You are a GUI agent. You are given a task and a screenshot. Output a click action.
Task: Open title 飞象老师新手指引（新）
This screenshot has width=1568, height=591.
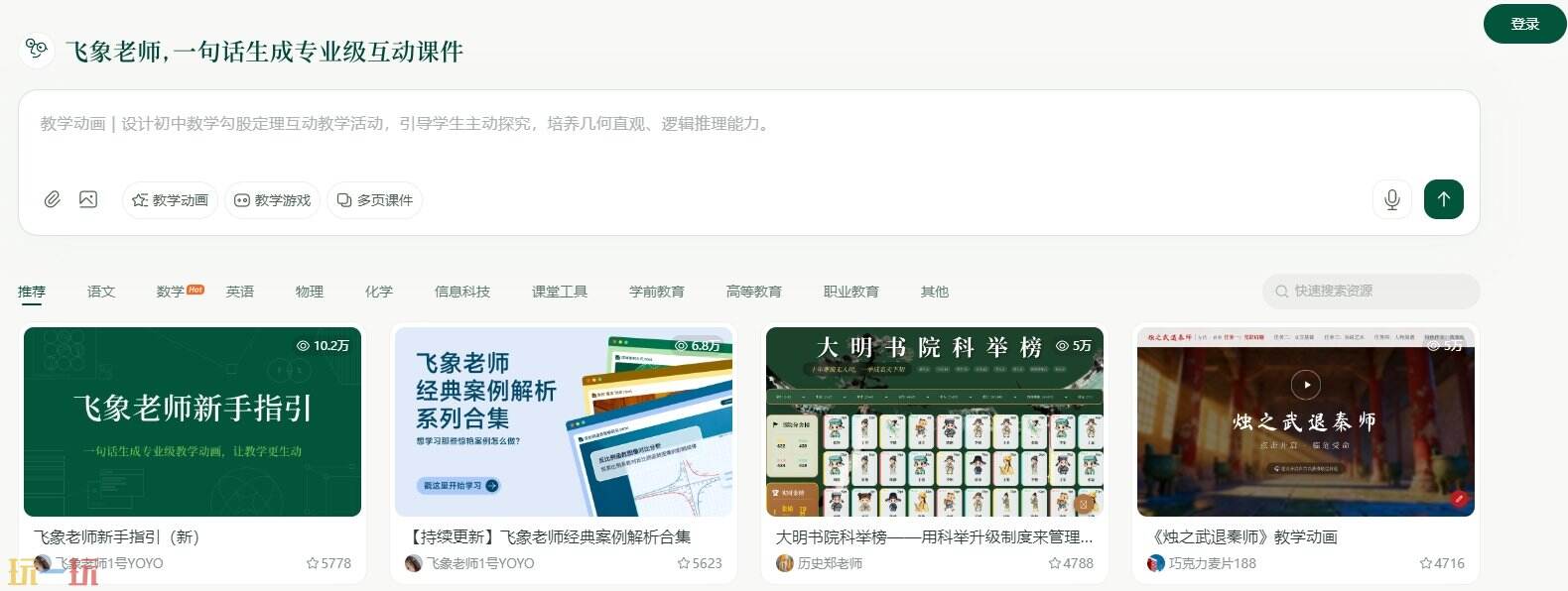tap(116, 536)
